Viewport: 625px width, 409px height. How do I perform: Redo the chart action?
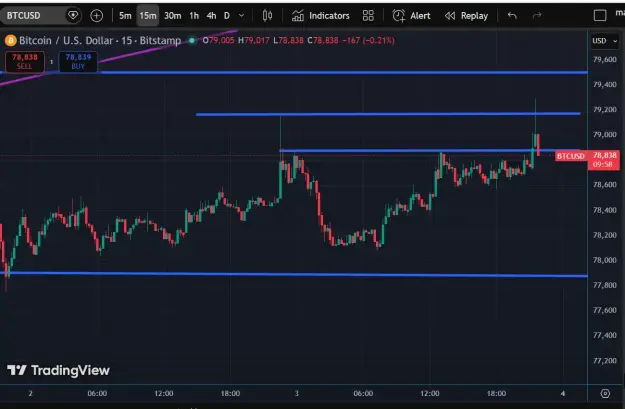(537, 16)
